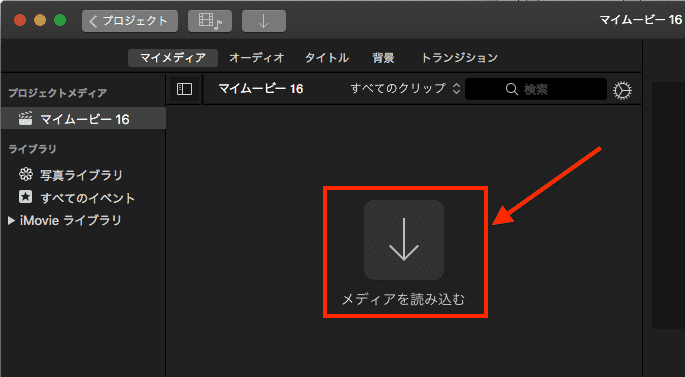Open the すべてのクリップ filter dropdown
The width and height of the screenshot is (685, 377).
[405, 89]
